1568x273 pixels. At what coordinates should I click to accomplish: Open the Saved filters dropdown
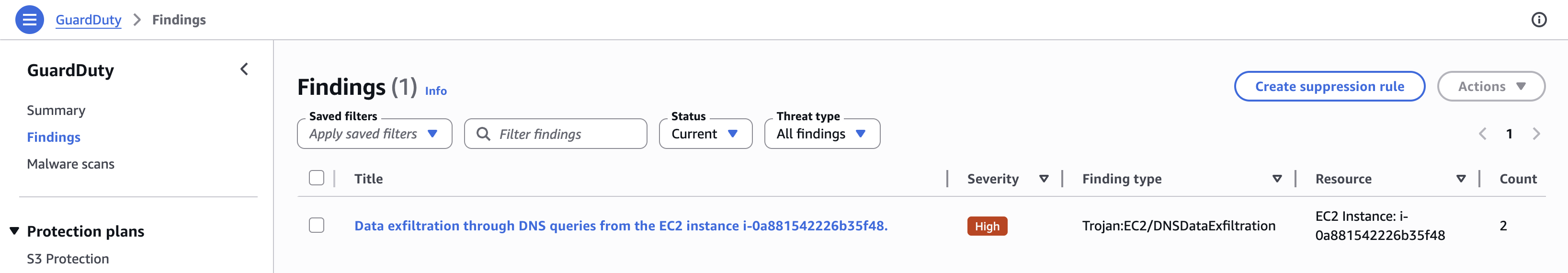pyautogui.click(x=374, y=134)
